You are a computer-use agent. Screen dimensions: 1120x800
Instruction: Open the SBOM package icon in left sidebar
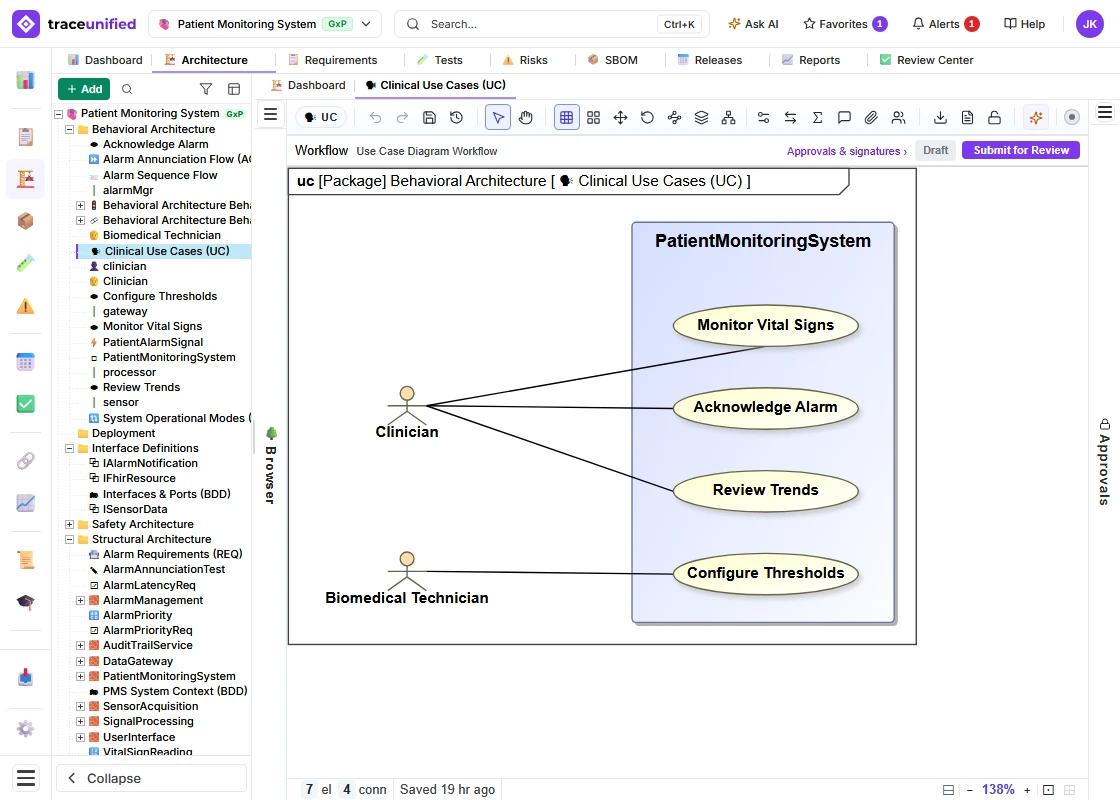[26, 221]
